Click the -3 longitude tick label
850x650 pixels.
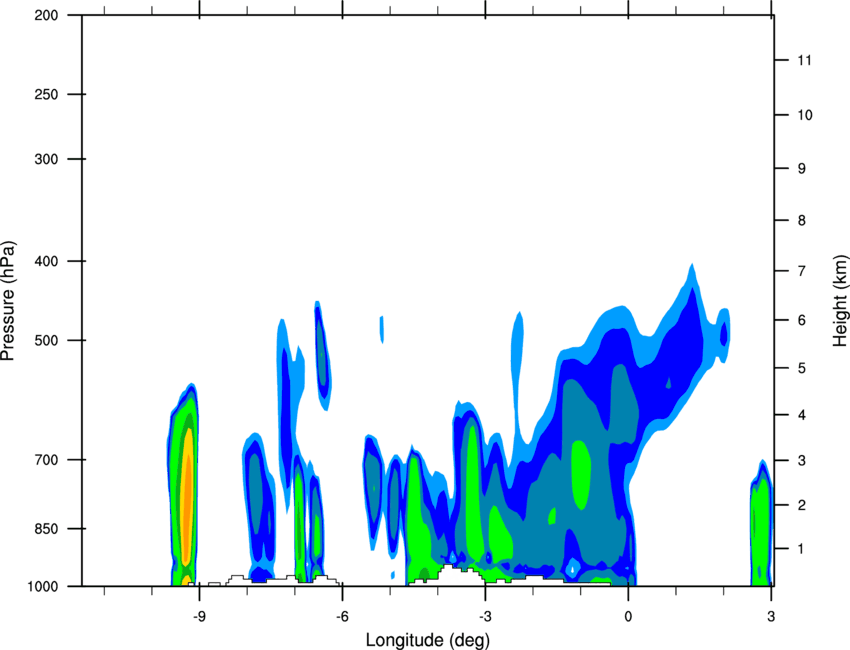click(x=485, y=616)
